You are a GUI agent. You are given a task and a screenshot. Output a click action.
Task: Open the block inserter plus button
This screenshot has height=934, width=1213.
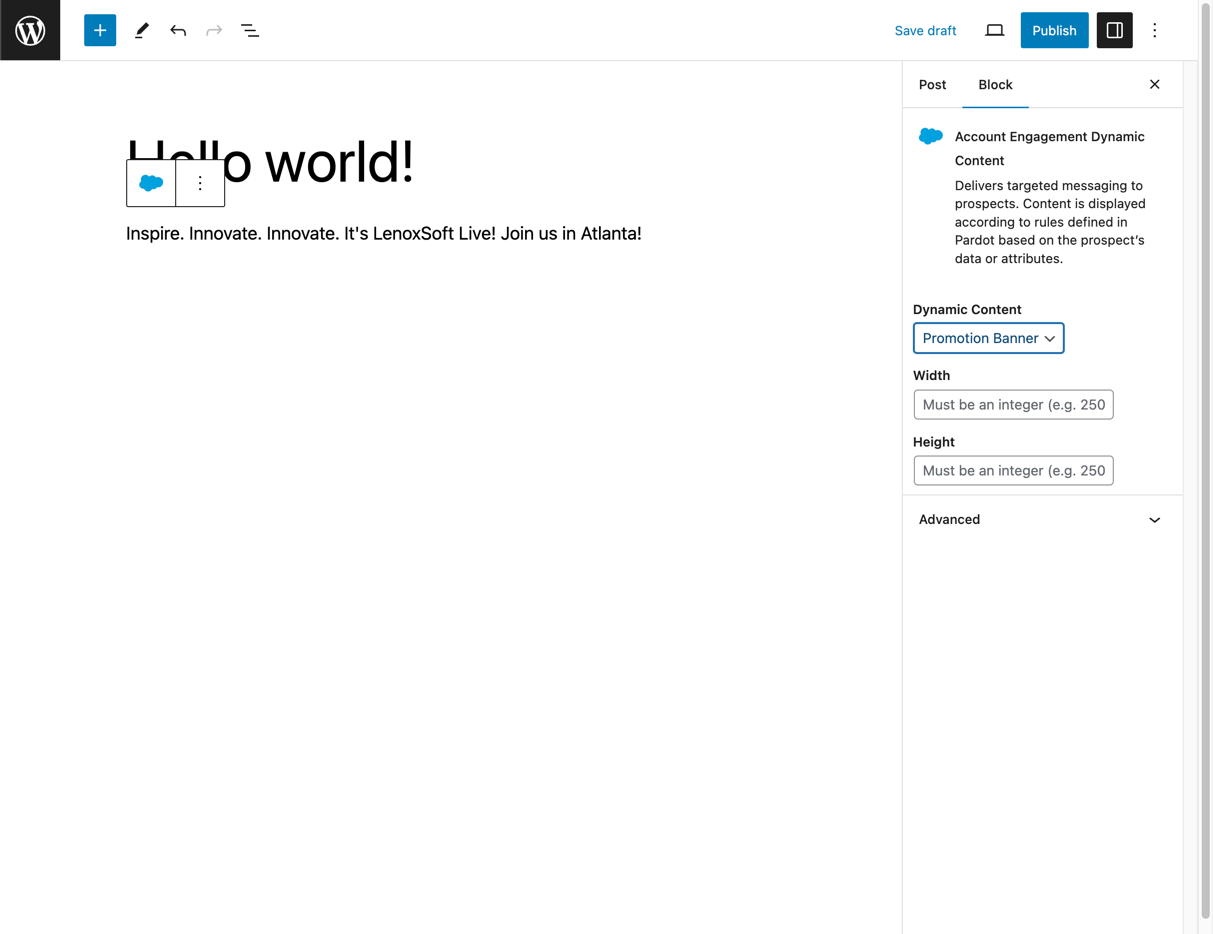point(100,30)
